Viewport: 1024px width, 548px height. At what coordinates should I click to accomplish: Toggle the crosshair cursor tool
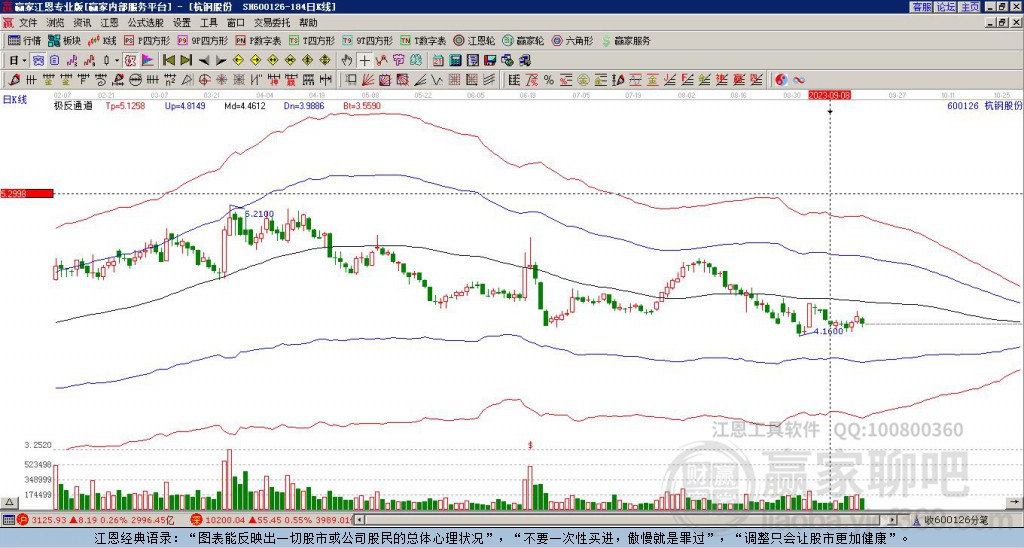point(364,61)
